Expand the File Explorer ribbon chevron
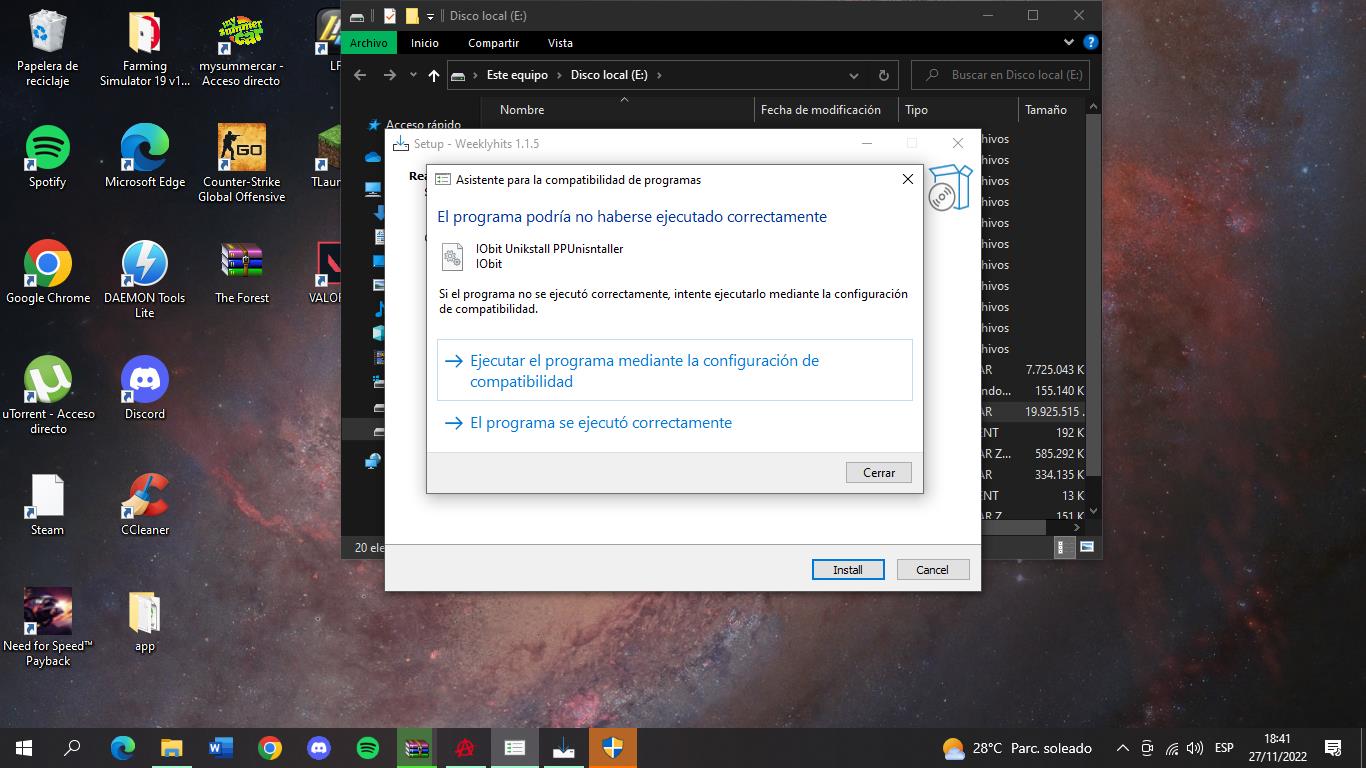1366x768 pixels. (1069, 43)
